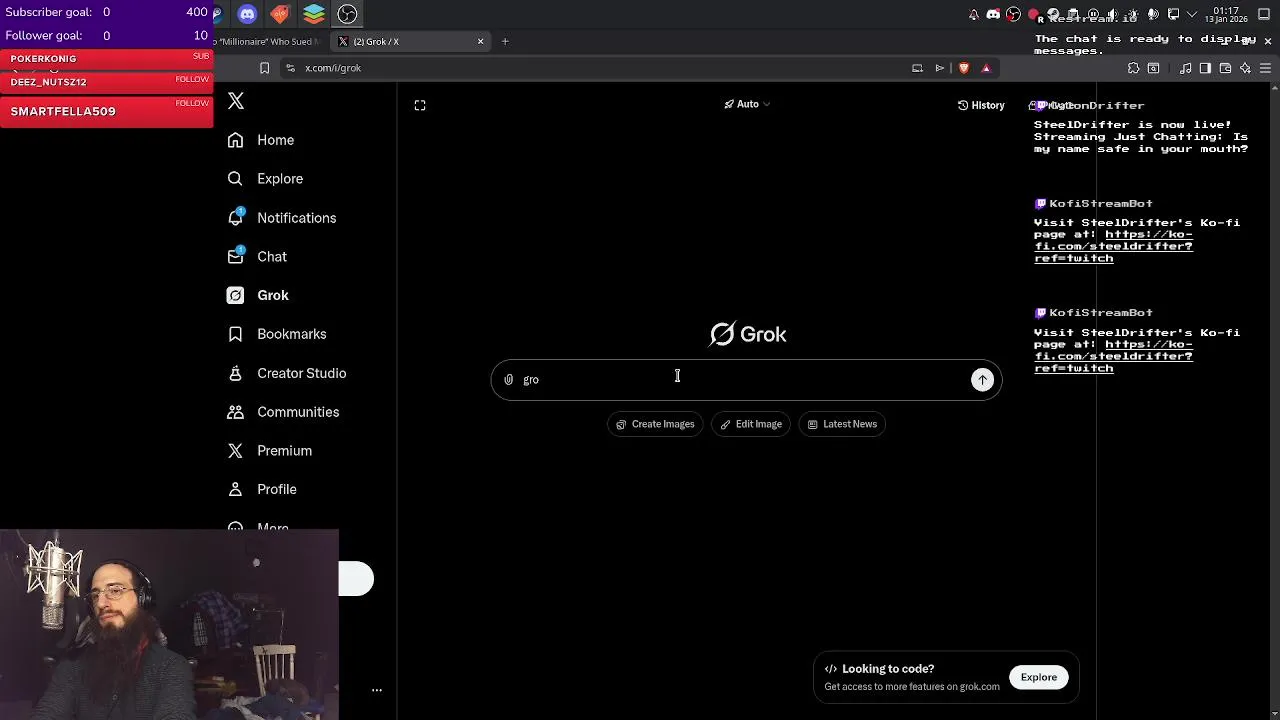Open Premium in the sidebar
Viewport: 1280px width, 720px height.
[x=270, y=451]
